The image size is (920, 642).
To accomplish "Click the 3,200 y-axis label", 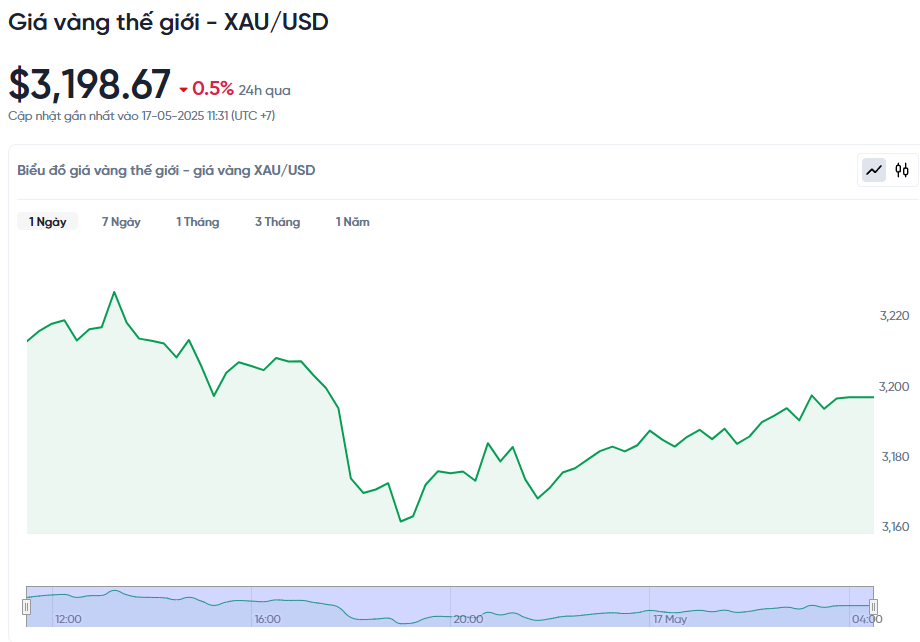I will 894,387.
